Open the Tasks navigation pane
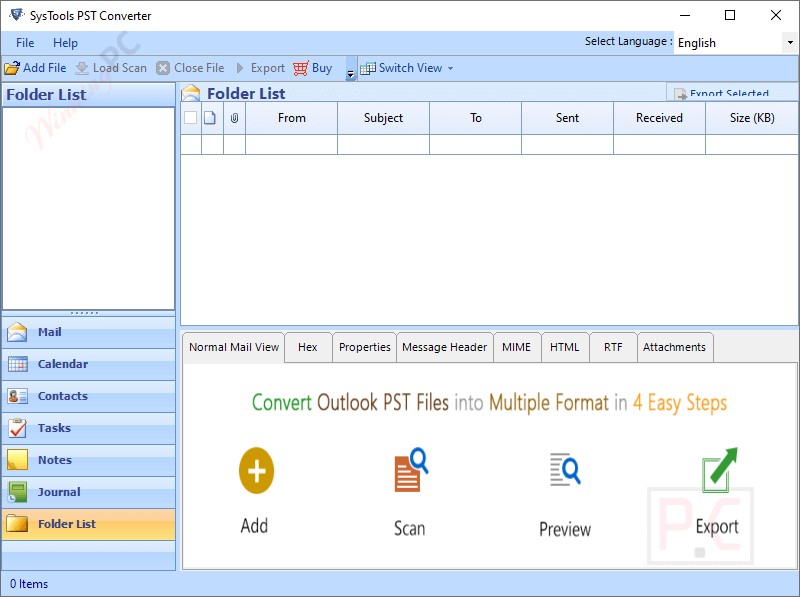This screenshot has height=597, width=800. pos(89,428)
